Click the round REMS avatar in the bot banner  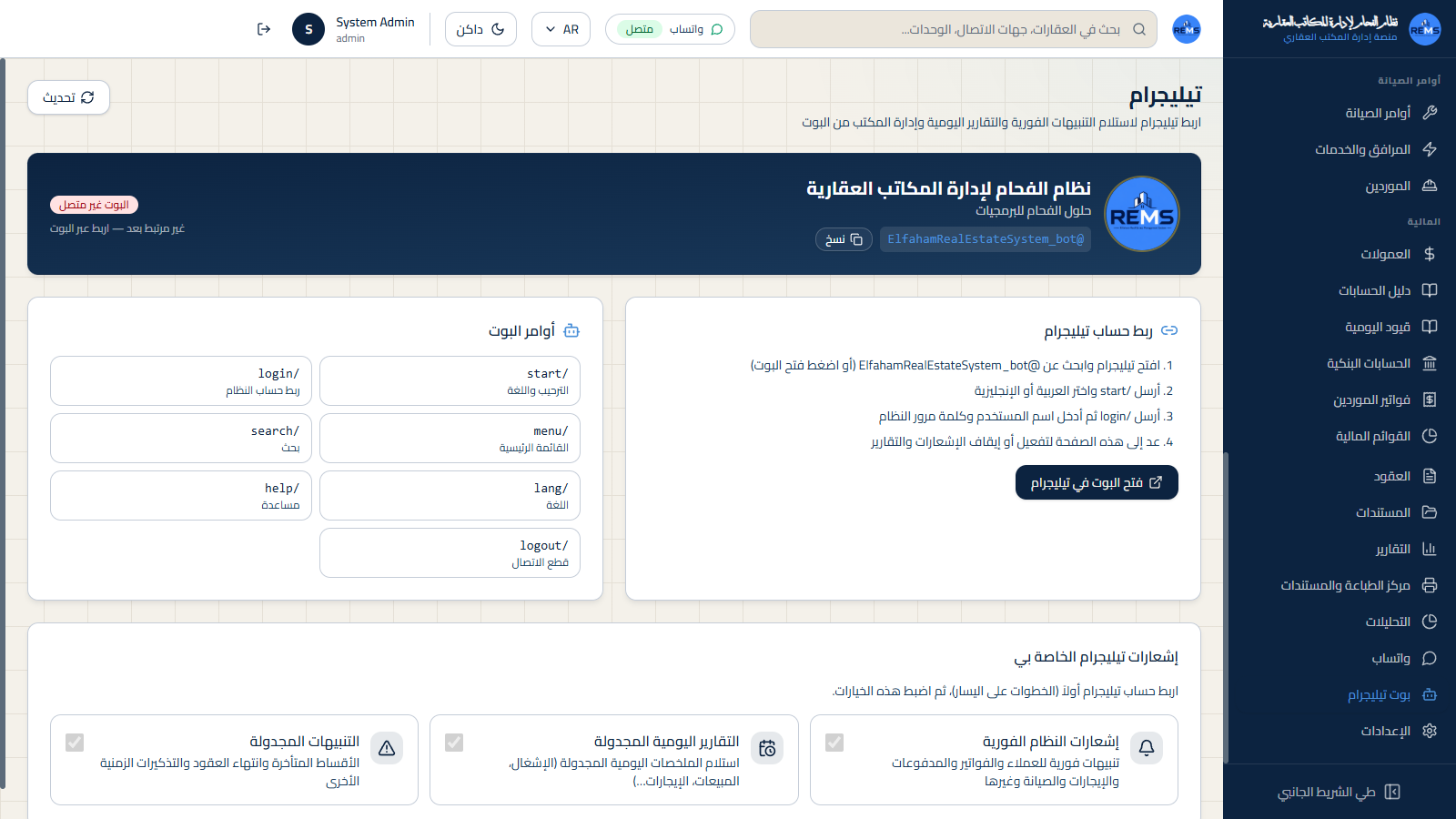tap(1142, 214)
